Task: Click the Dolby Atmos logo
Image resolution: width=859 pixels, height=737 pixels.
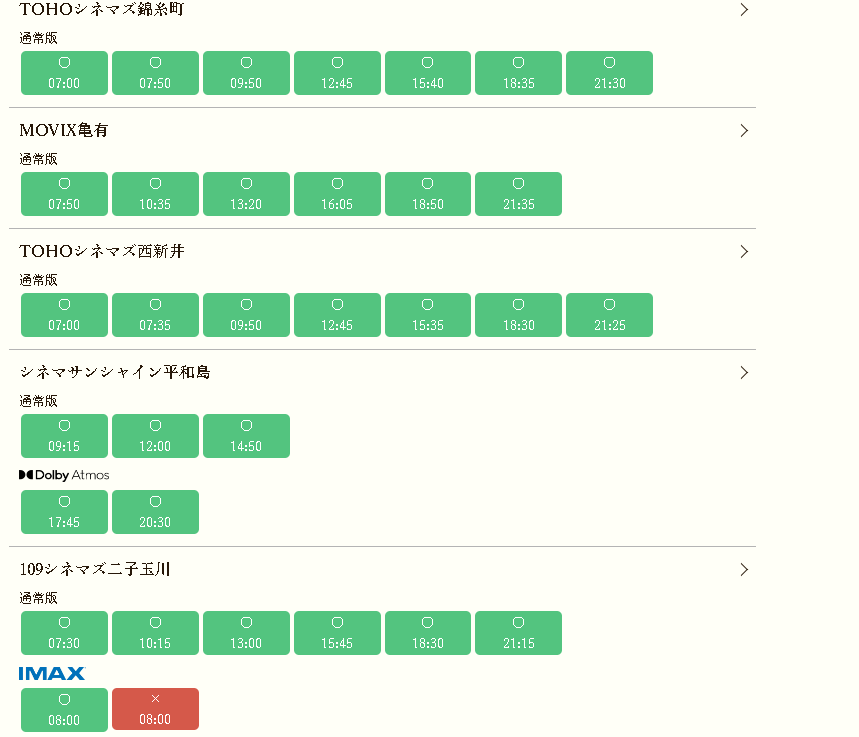Action: (x=64, y=475)
